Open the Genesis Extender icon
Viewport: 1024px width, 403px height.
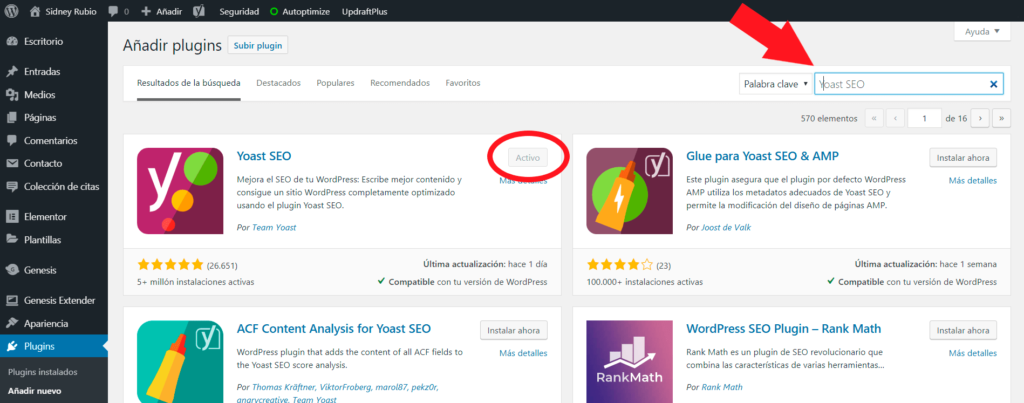click(12, 300)
